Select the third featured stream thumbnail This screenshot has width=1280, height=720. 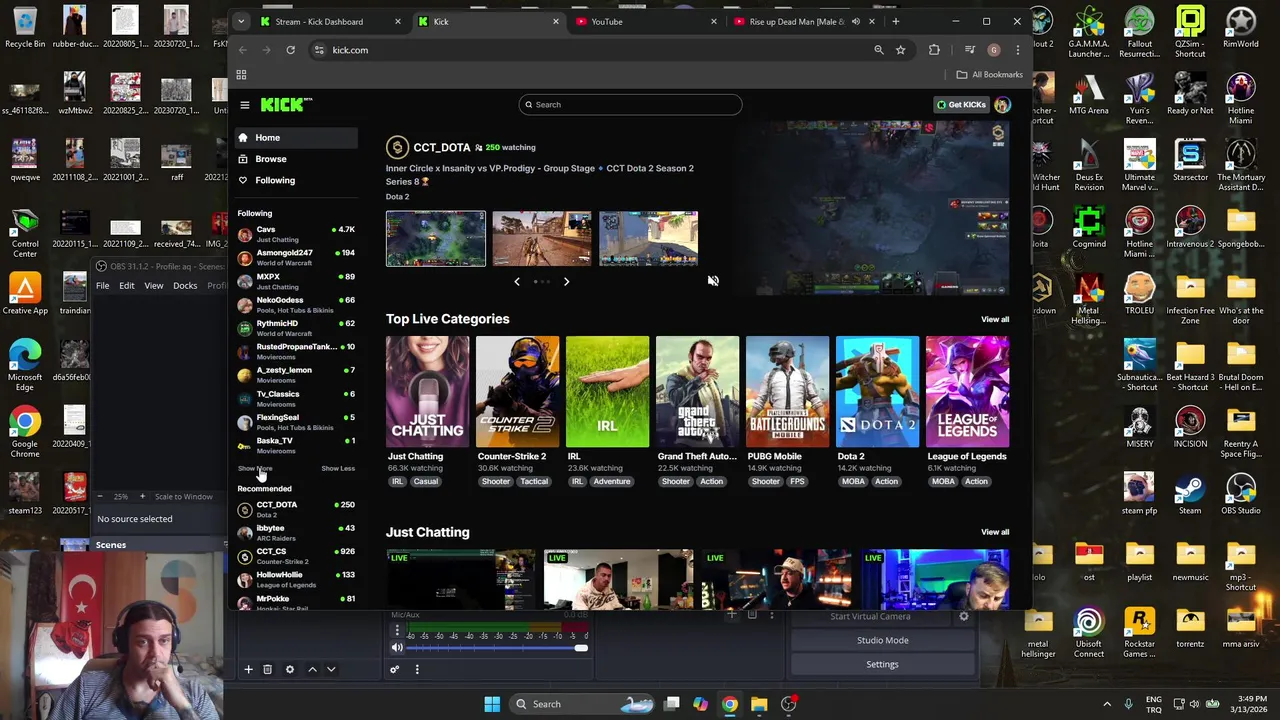coord(648,239)
